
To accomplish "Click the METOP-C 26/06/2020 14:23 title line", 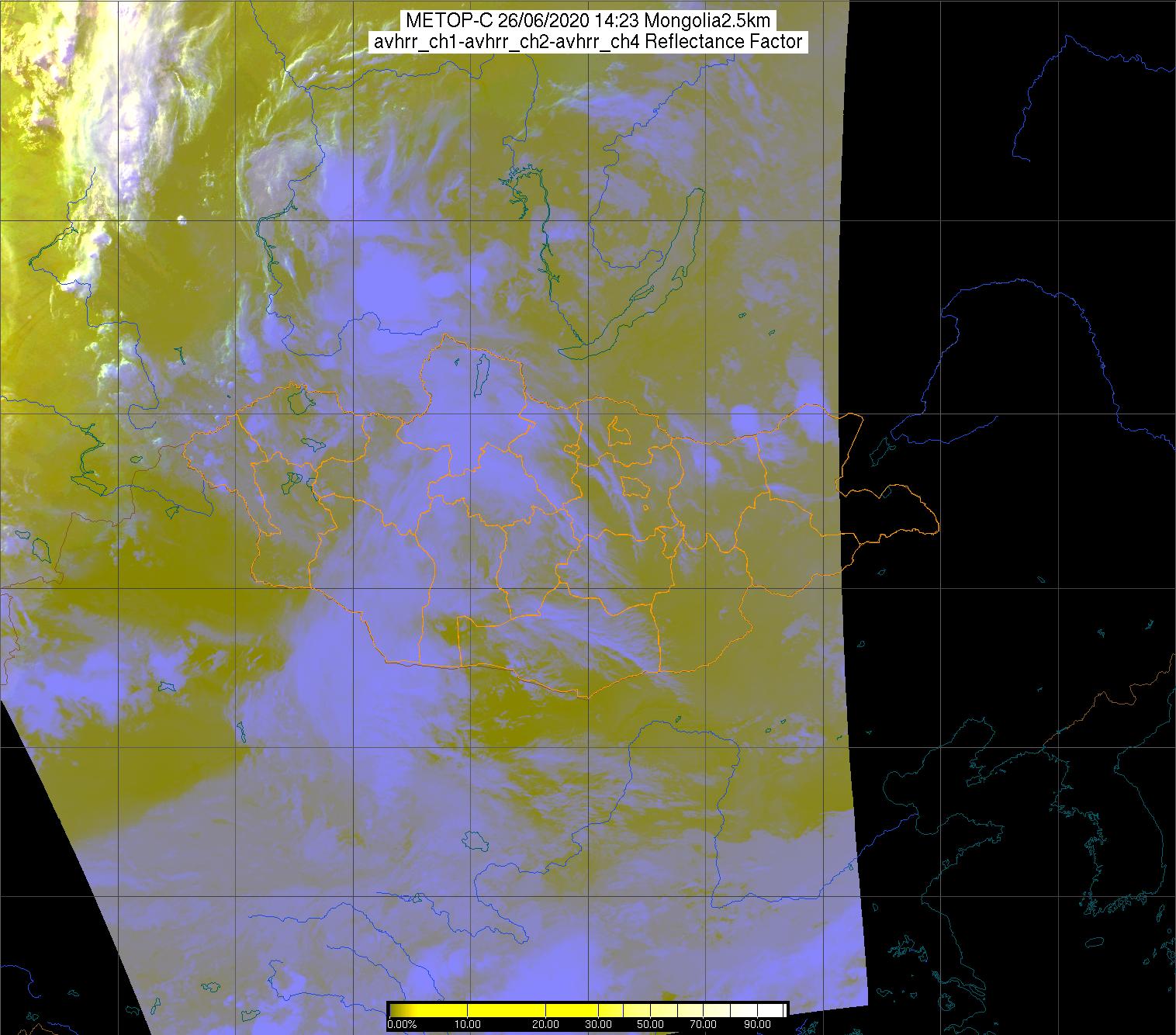I will point(587,21).
